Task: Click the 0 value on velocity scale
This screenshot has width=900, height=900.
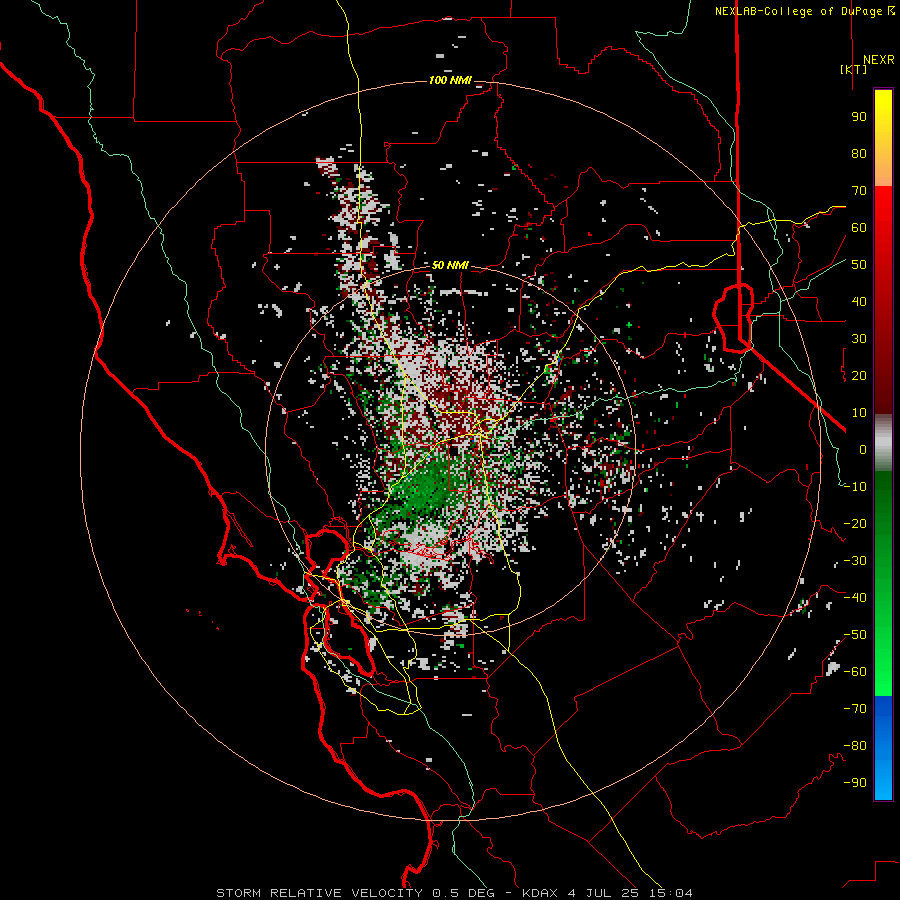Action: 863,449
